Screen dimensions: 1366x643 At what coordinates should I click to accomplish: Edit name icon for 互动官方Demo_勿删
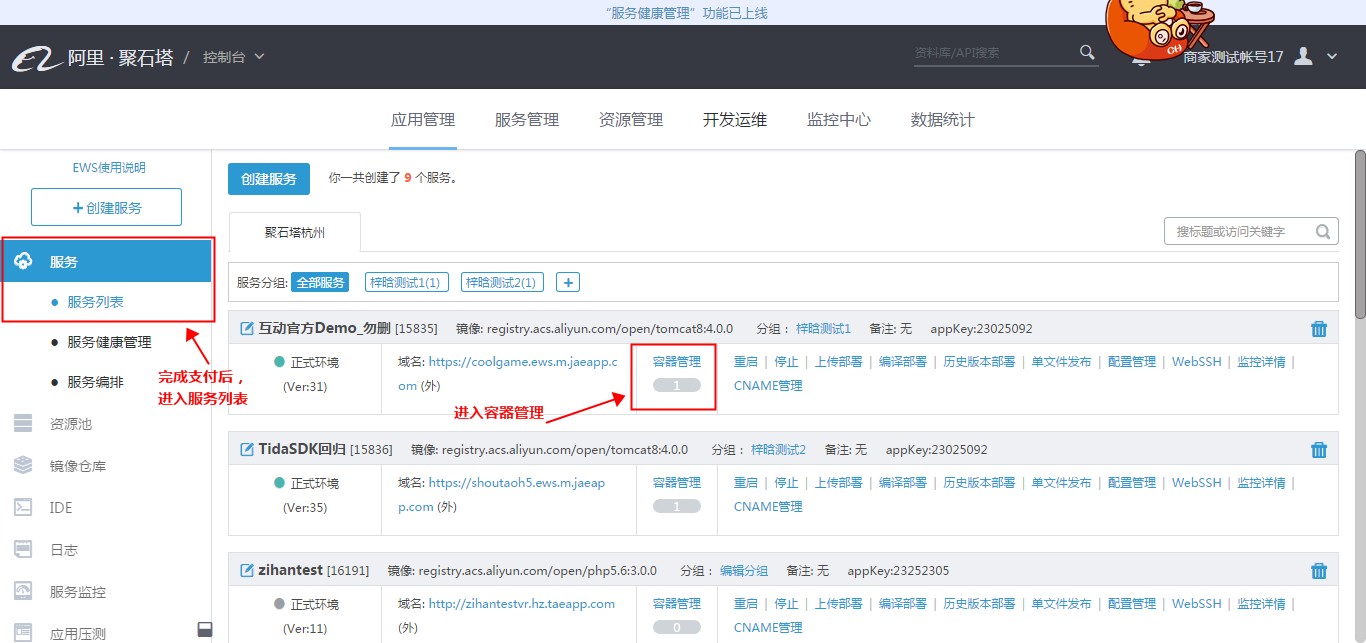(x=247, y=328)
